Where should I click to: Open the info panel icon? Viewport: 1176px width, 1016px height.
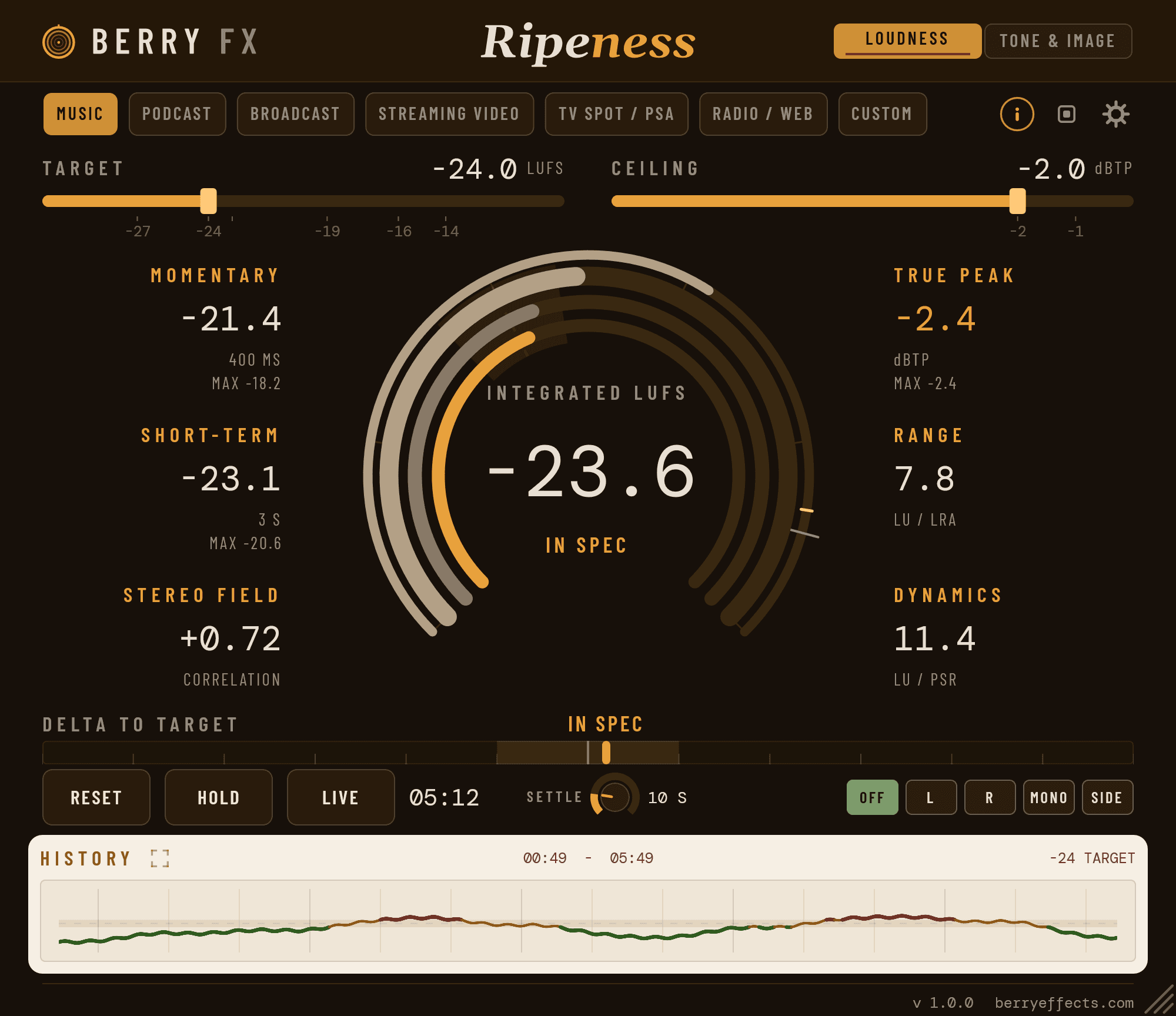(1017, 114)
